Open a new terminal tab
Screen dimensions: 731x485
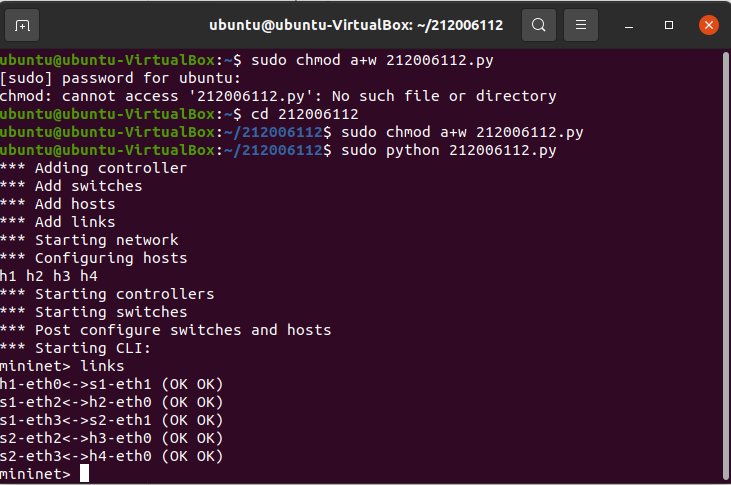23,24
